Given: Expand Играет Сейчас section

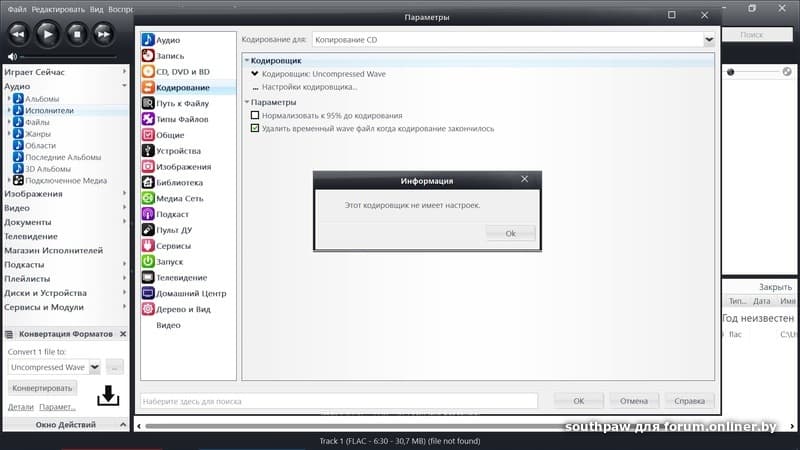Looking at the screenshot, I should click(124, 72).
